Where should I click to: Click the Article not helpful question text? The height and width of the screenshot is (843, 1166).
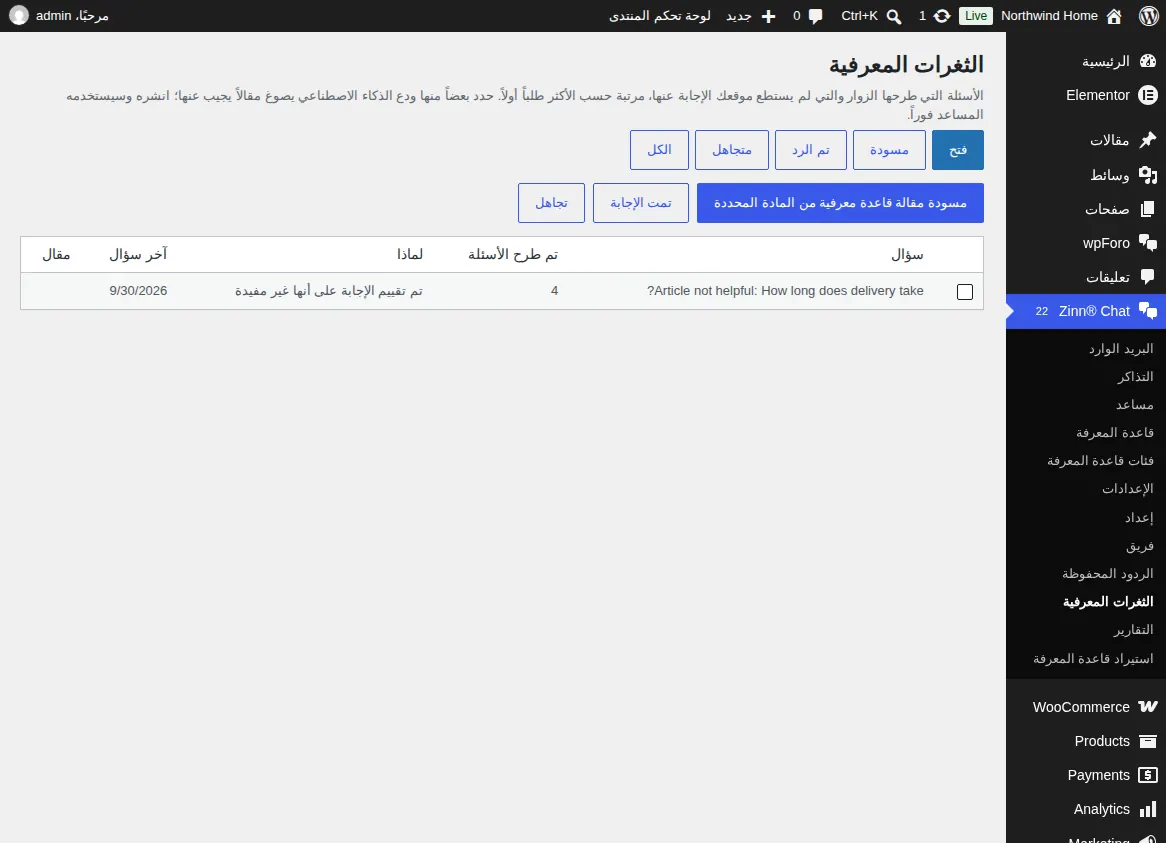785,291
